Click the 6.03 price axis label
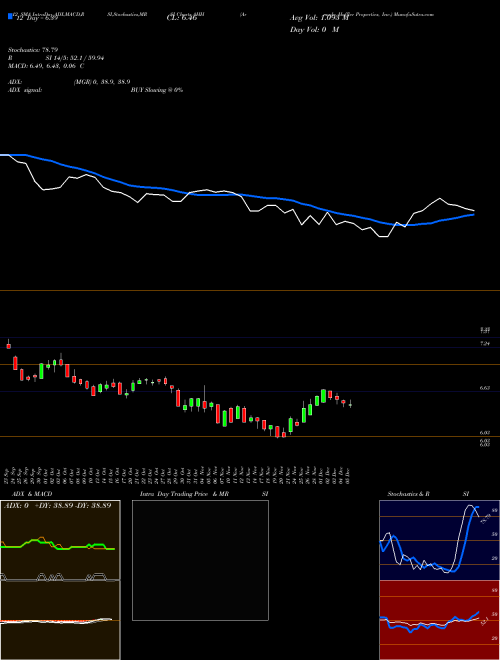Image resolution: width=500 pixels, height=660 pixels. tap(485, 433)
